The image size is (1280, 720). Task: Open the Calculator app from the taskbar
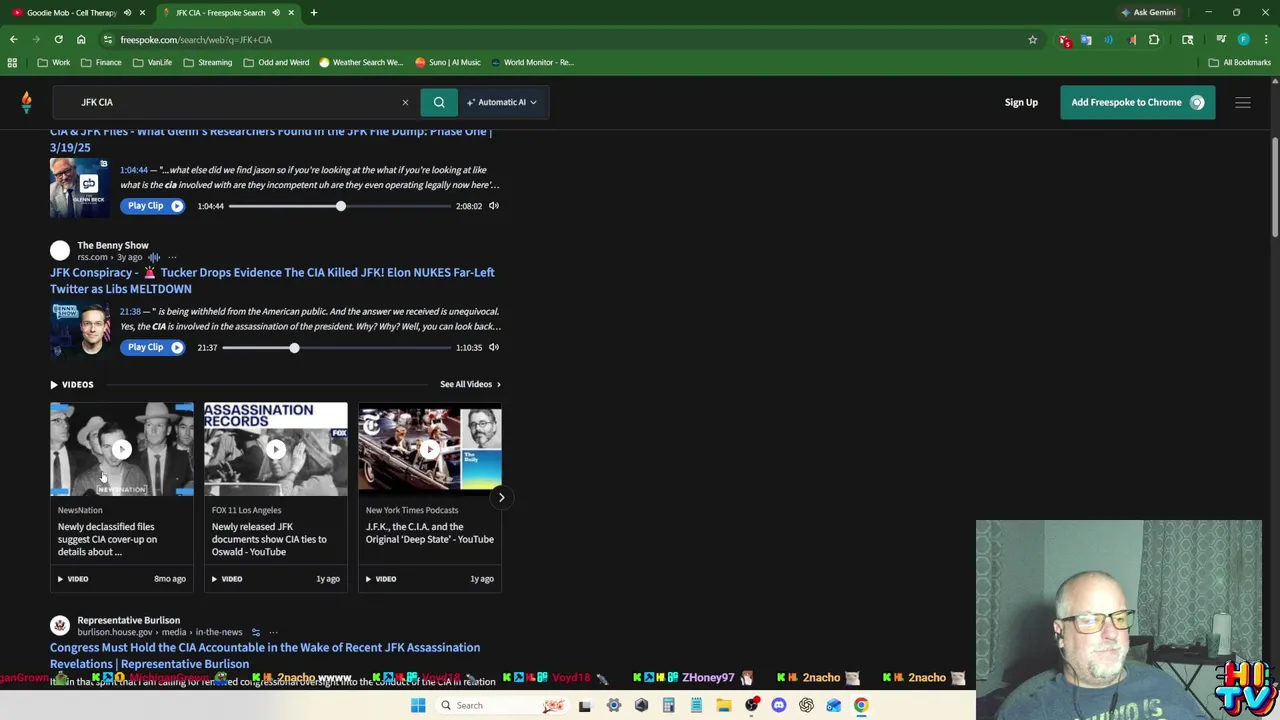[x=669, y=705]
